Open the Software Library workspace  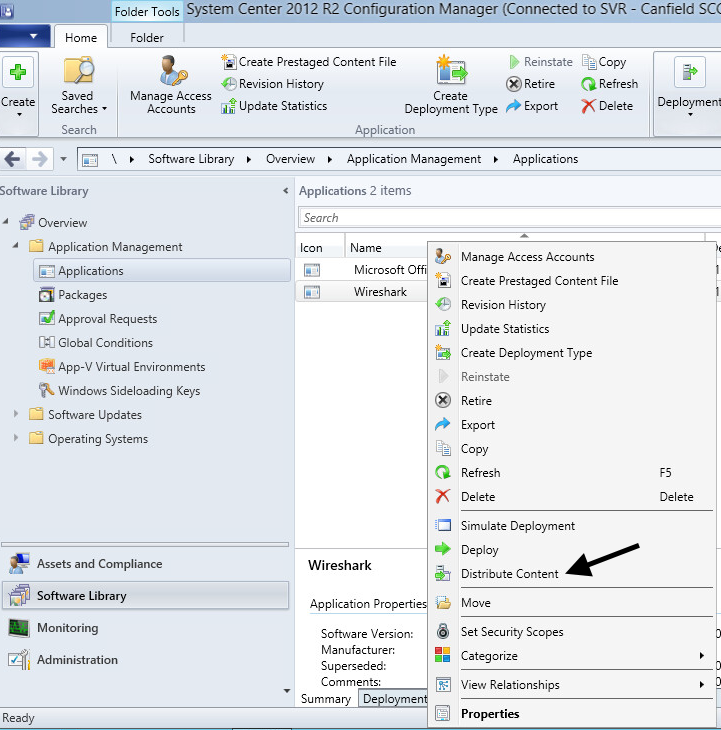coord(145,596)
